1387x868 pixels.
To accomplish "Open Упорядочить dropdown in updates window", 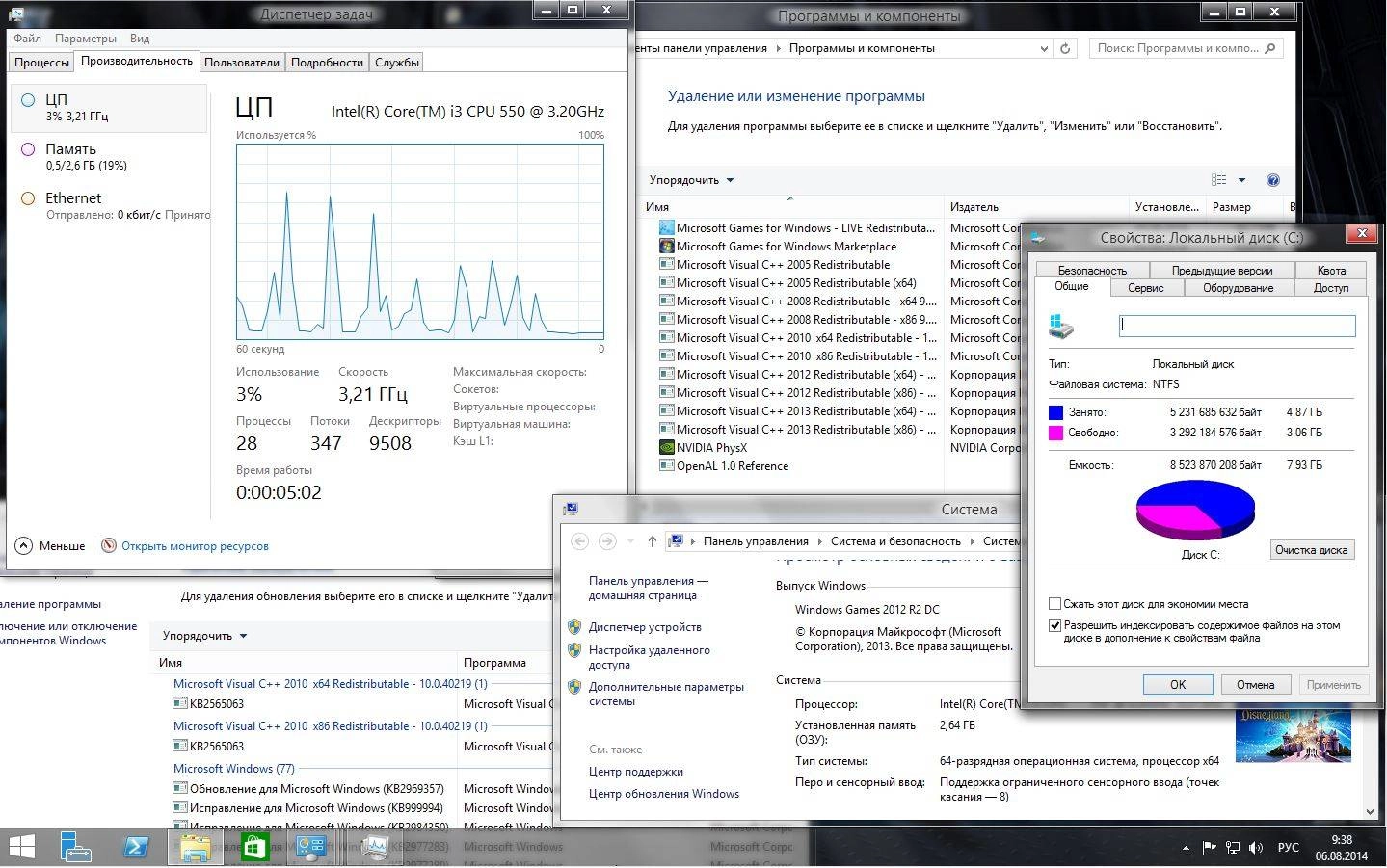I will (204, 636).
